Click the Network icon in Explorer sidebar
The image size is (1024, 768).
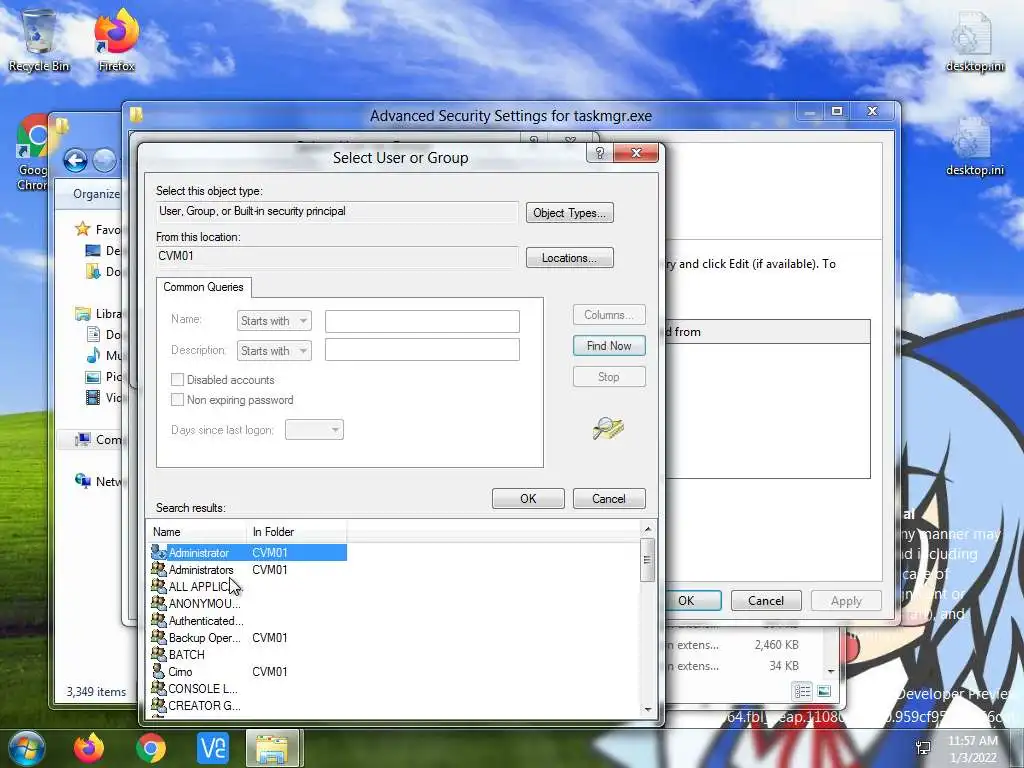(x=82, y=481)
